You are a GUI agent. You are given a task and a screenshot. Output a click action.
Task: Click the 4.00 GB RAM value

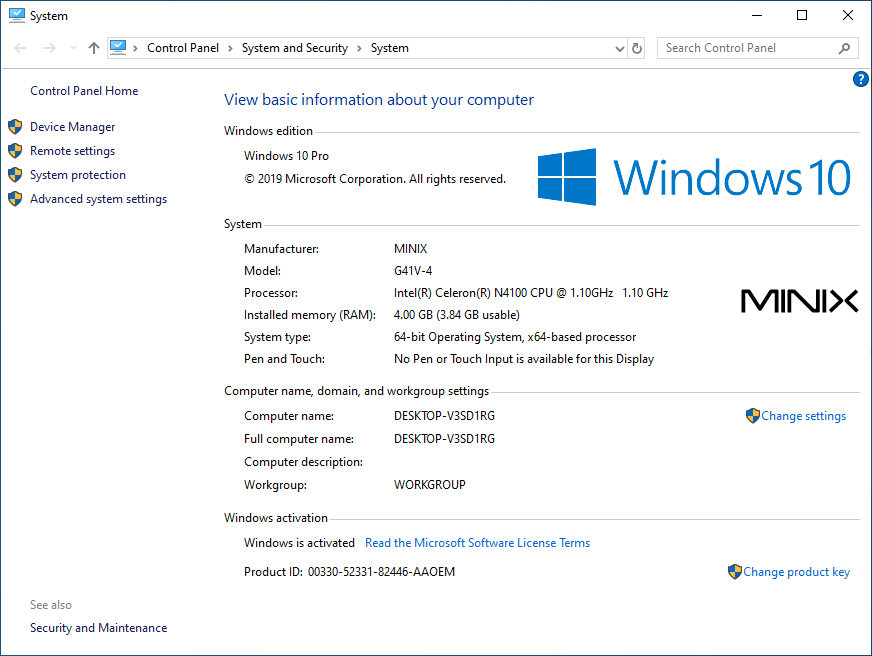457,315
